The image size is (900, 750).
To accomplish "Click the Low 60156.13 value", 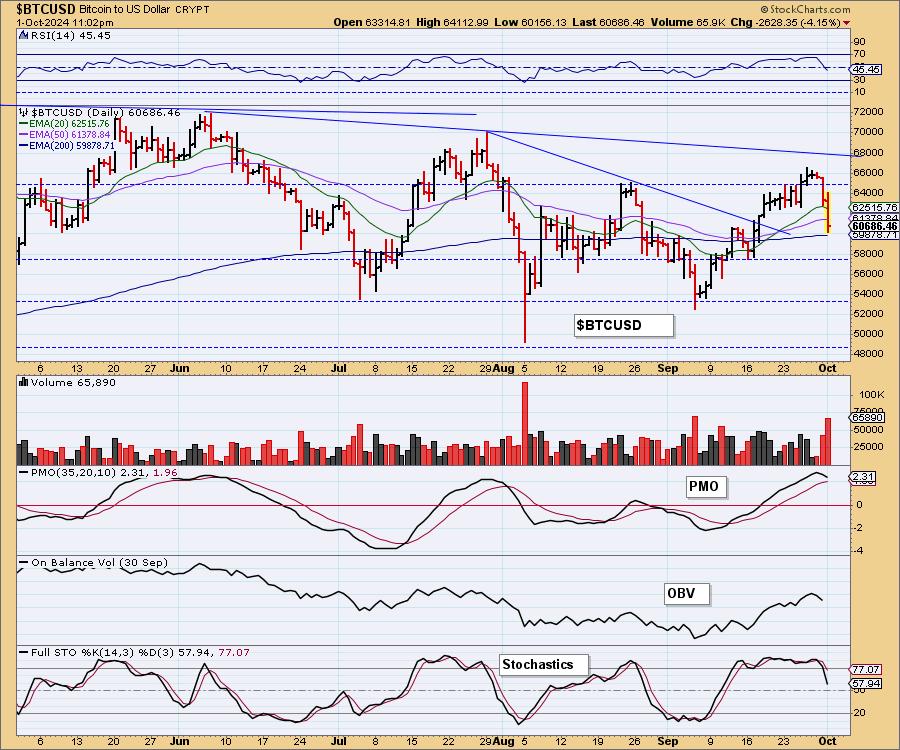I will 530,22.
